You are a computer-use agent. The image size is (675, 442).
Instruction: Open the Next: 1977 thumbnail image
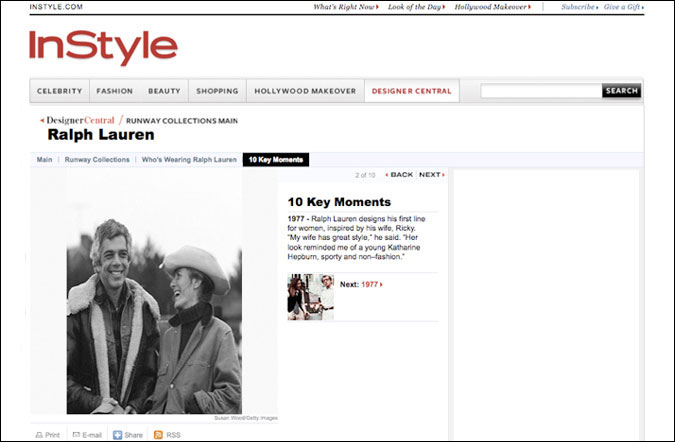310,296
